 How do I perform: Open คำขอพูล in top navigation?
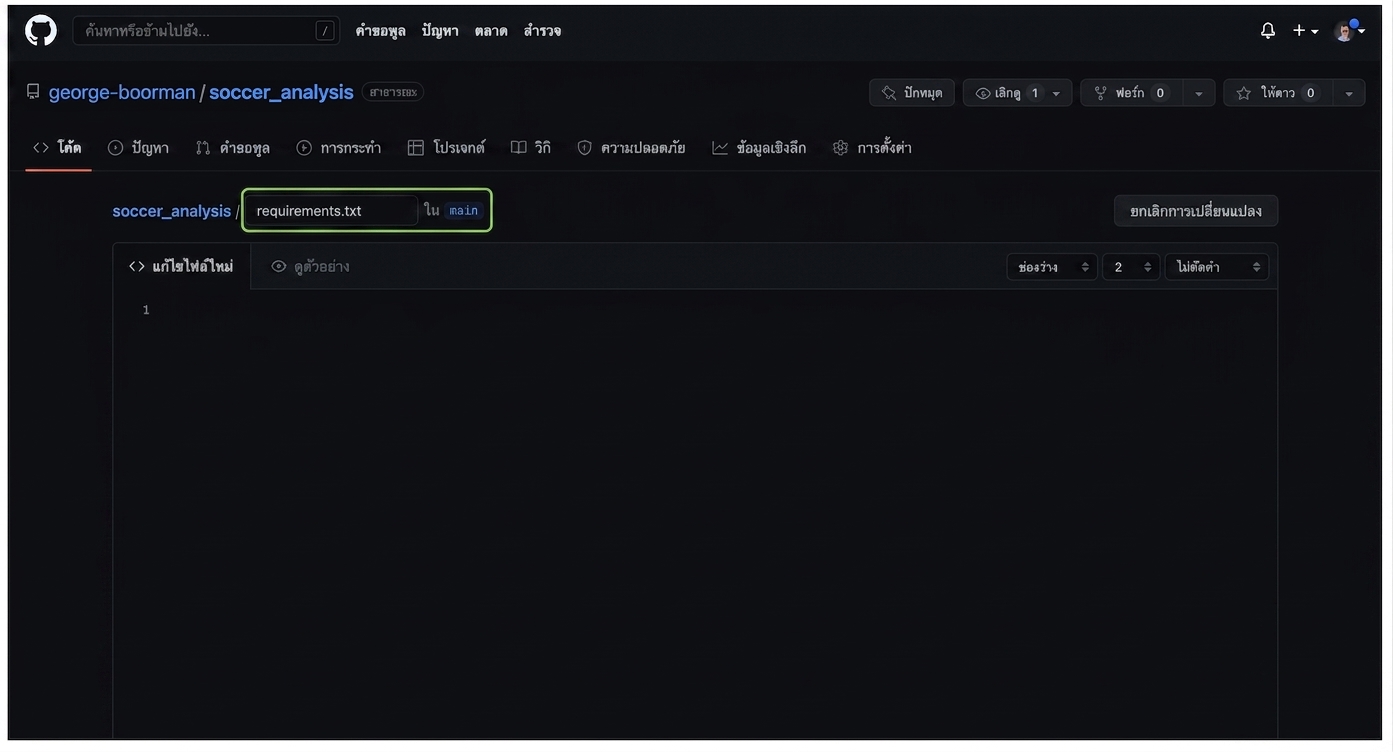point(380,31)
